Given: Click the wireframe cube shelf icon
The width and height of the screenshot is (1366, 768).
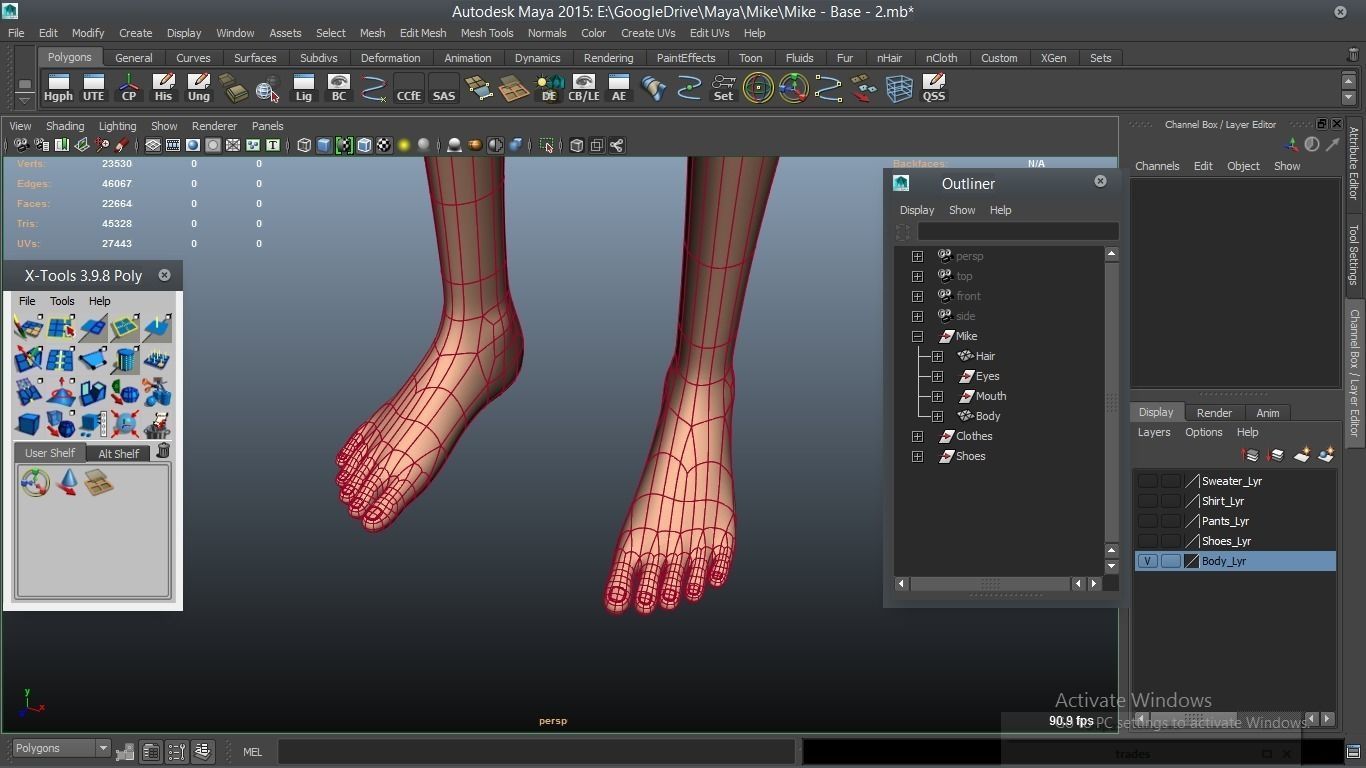Looking at the screenshot, I should [x=899, y=88].
